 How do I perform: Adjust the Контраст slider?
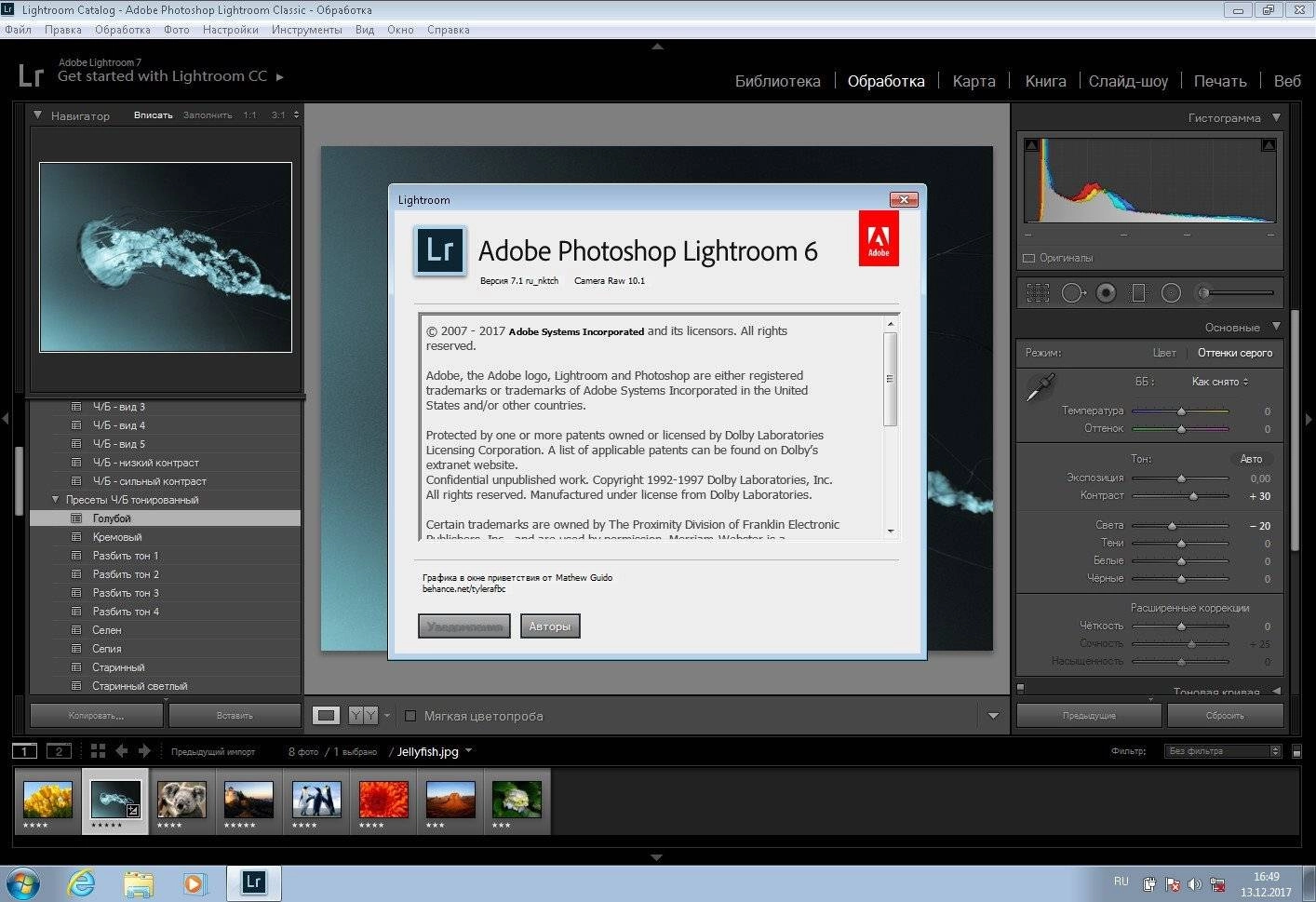coord(1192,496)
